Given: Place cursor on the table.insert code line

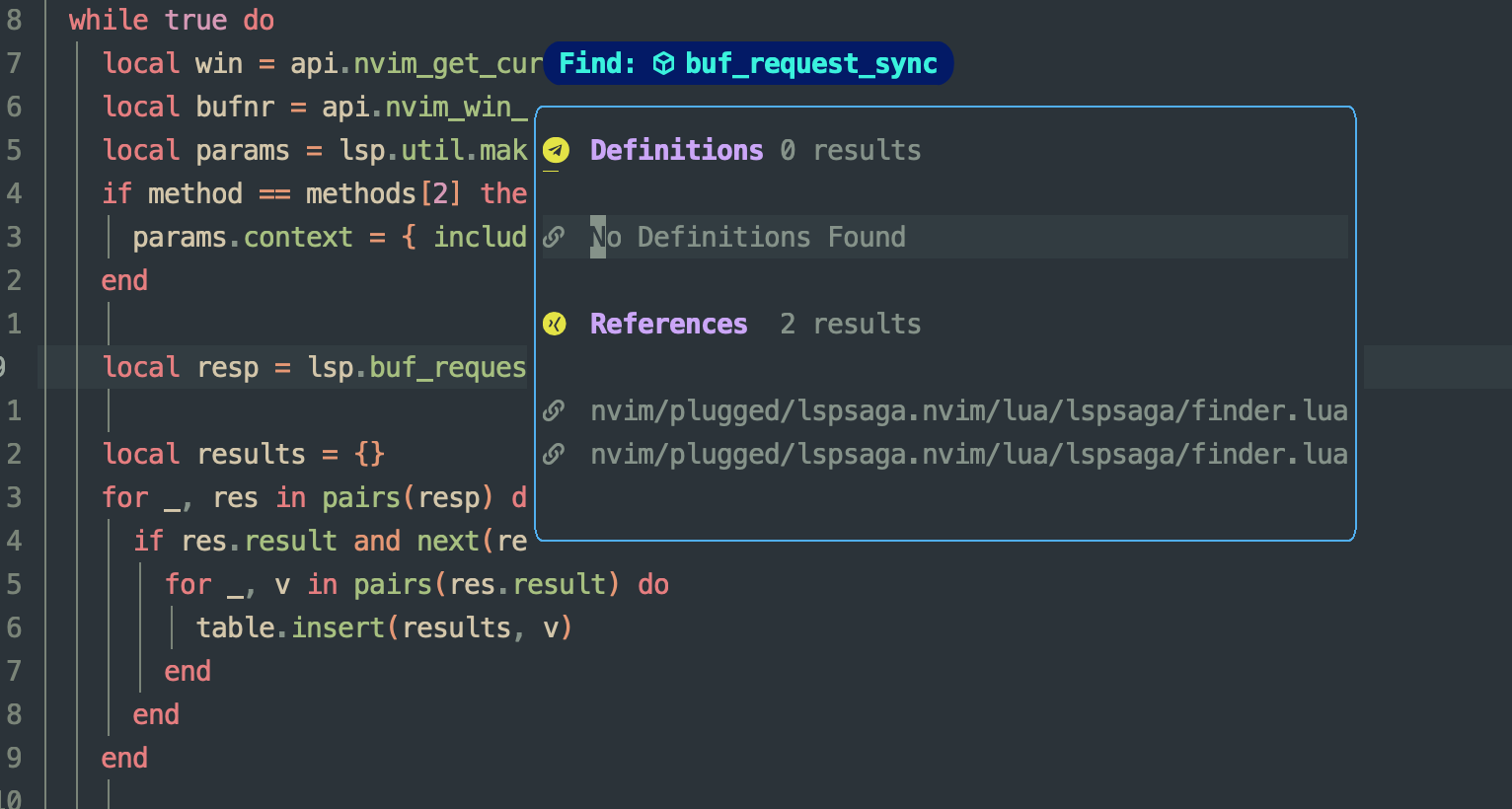Looking at the screenshot, I should (384, 627).
